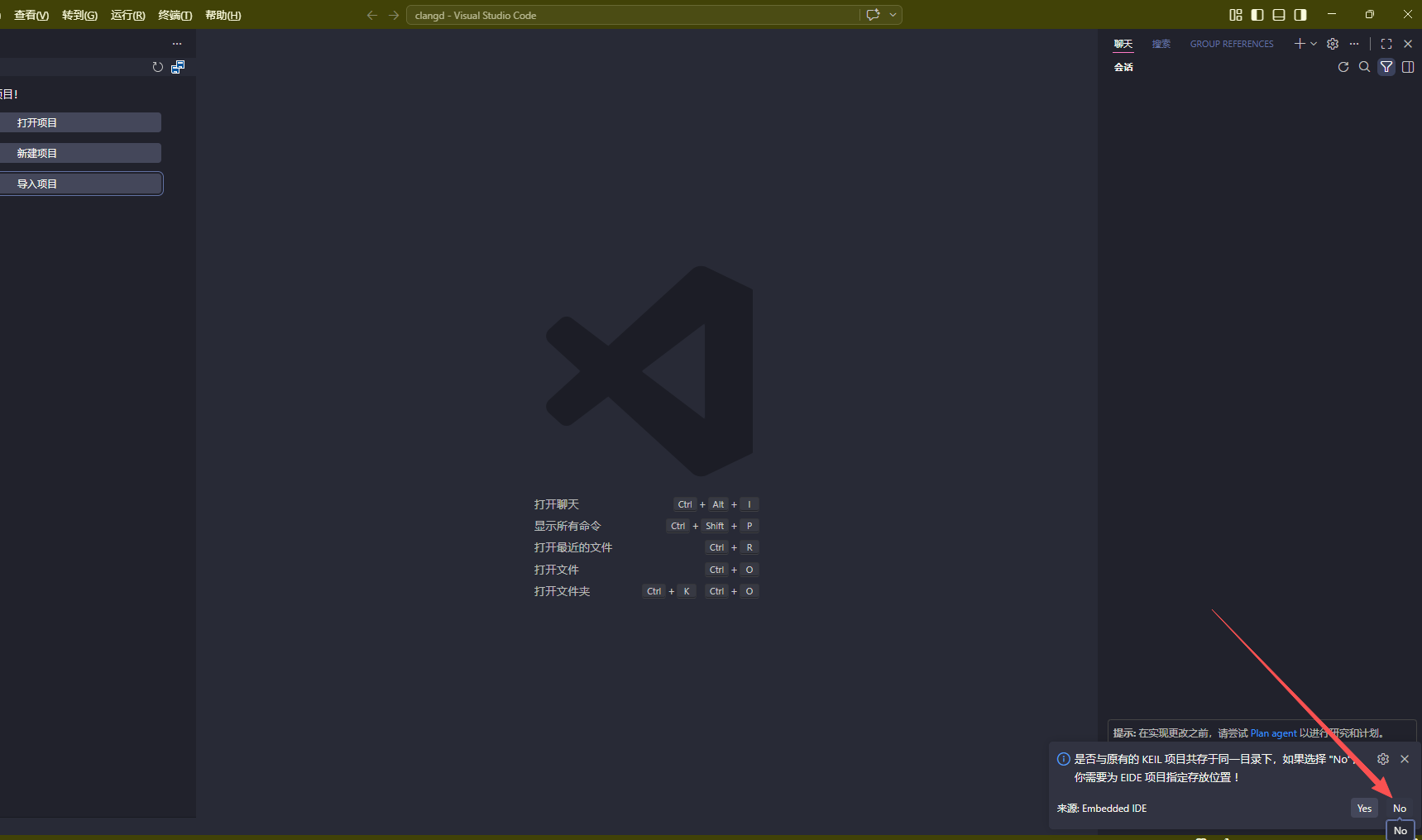Dismiss the Embedded IDE notification

pos(1405,759)
